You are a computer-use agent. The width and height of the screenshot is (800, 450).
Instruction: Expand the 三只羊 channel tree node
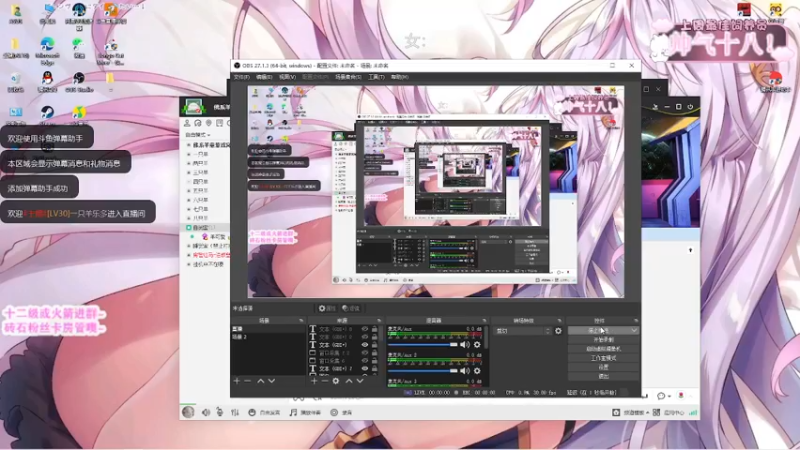coord(189,172)
